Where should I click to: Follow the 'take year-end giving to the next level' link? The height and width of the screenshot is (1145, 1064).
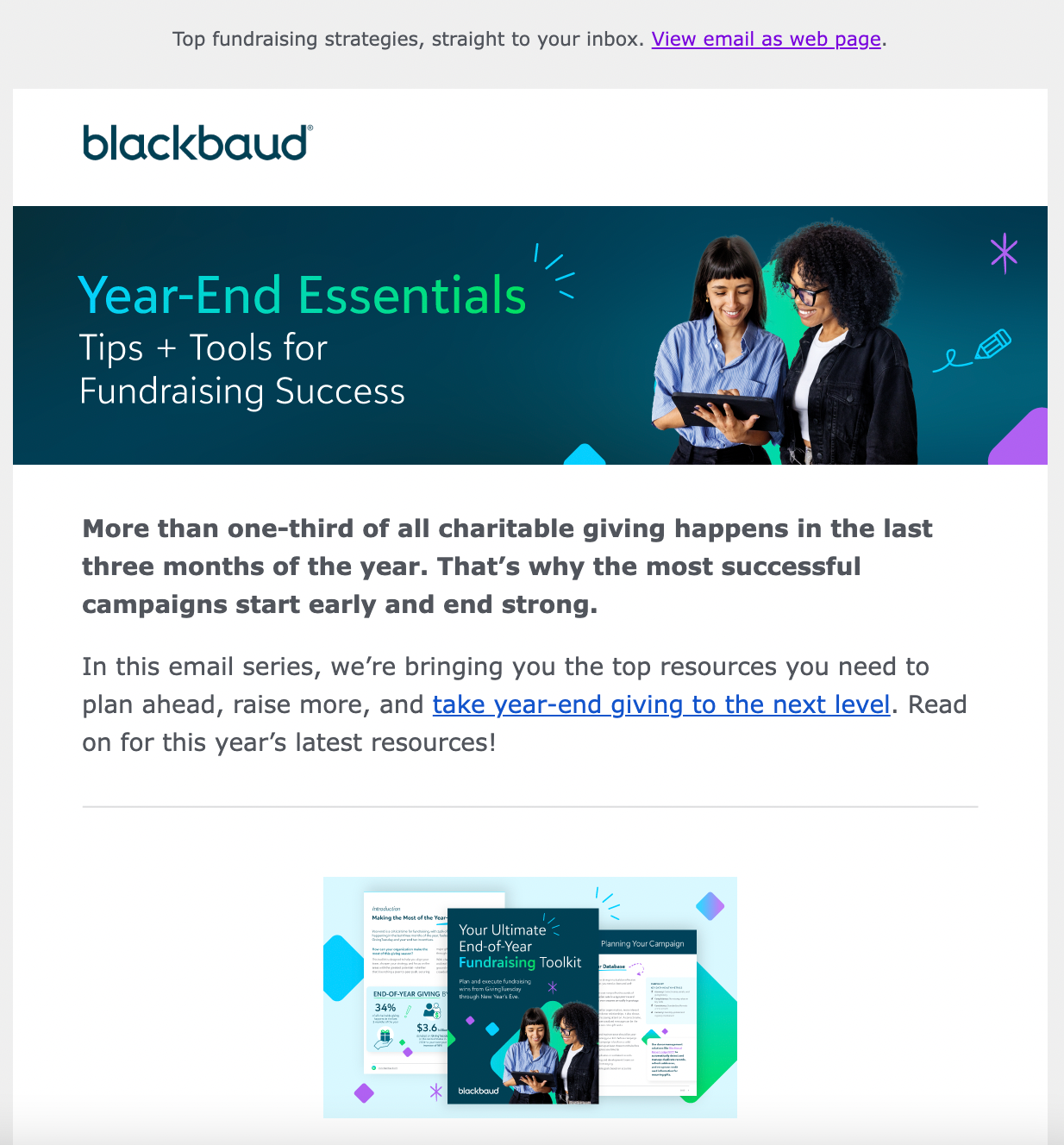[x=661, y=705]
